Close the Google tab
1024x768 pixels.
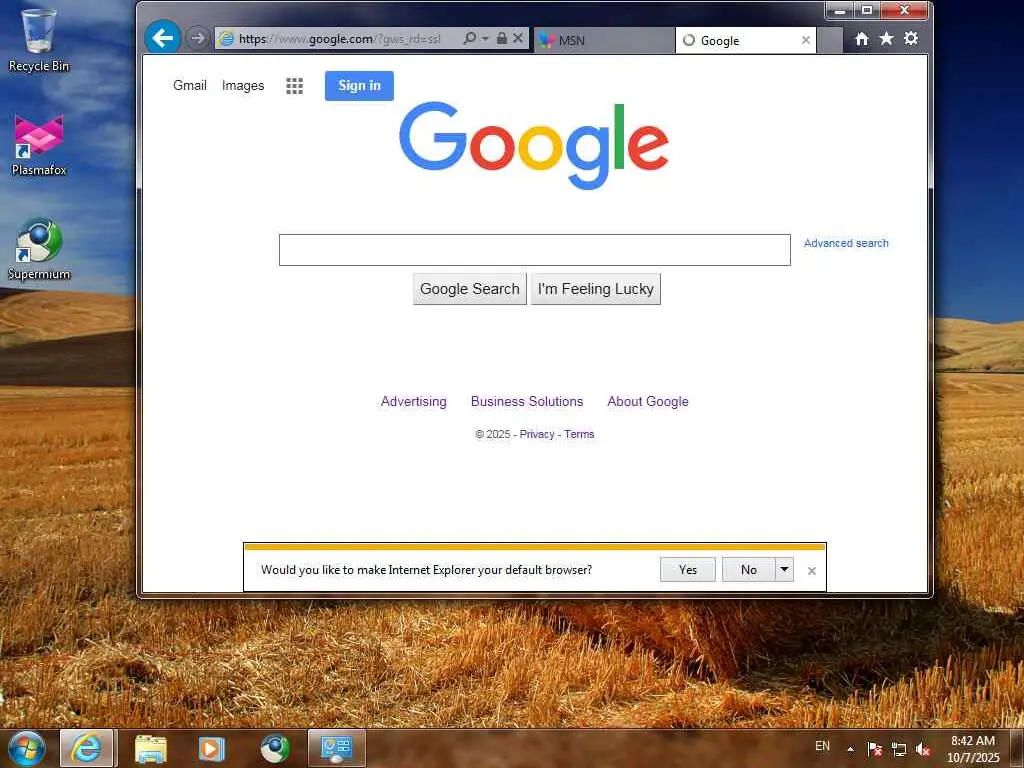coord(805,40)
